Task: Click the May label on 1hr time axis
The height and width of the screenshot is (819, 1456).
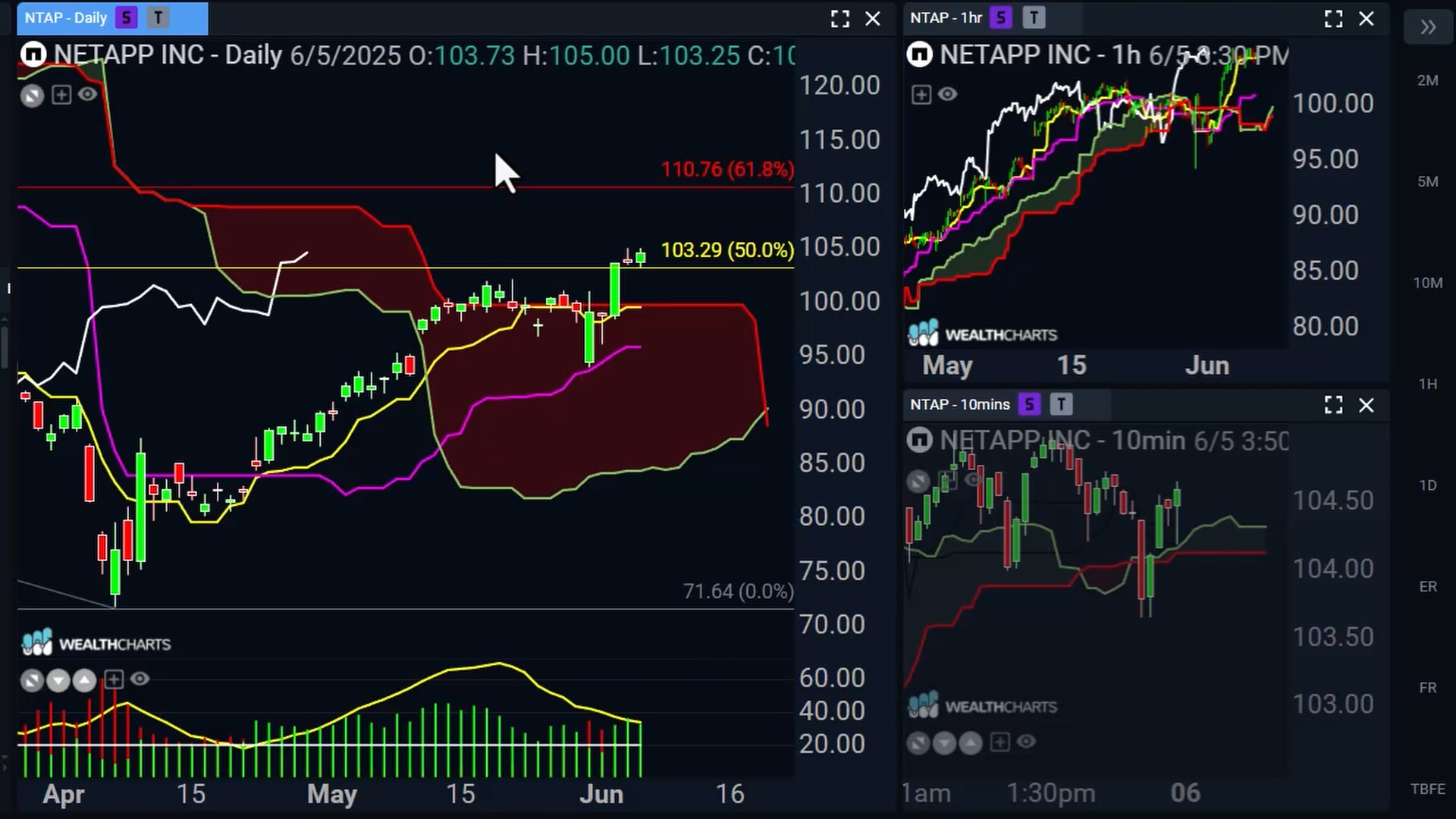Action: 947,366
